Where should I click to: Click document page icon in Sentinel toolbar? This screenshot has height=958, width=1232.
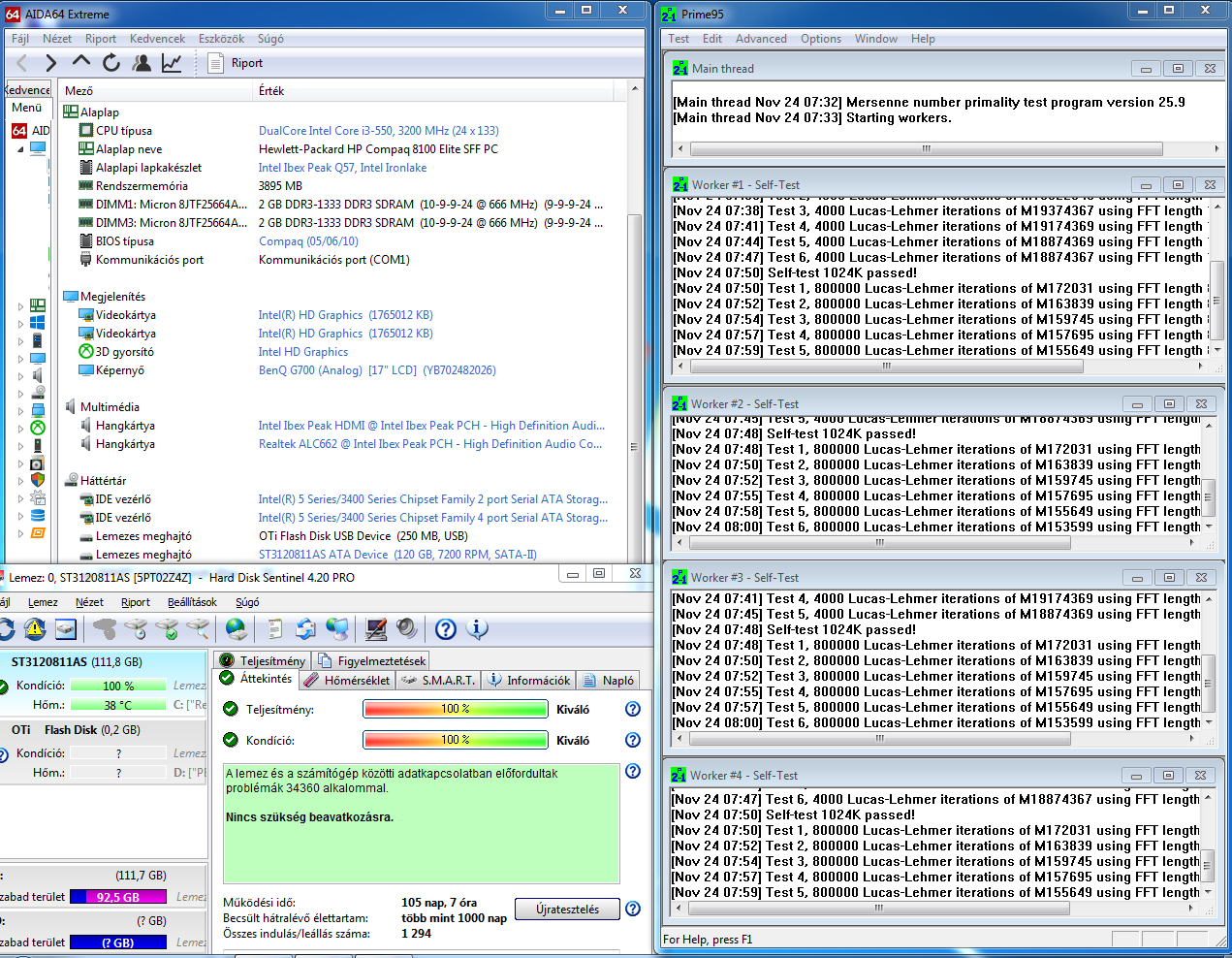pyautogui.click(x=275, y=629)
